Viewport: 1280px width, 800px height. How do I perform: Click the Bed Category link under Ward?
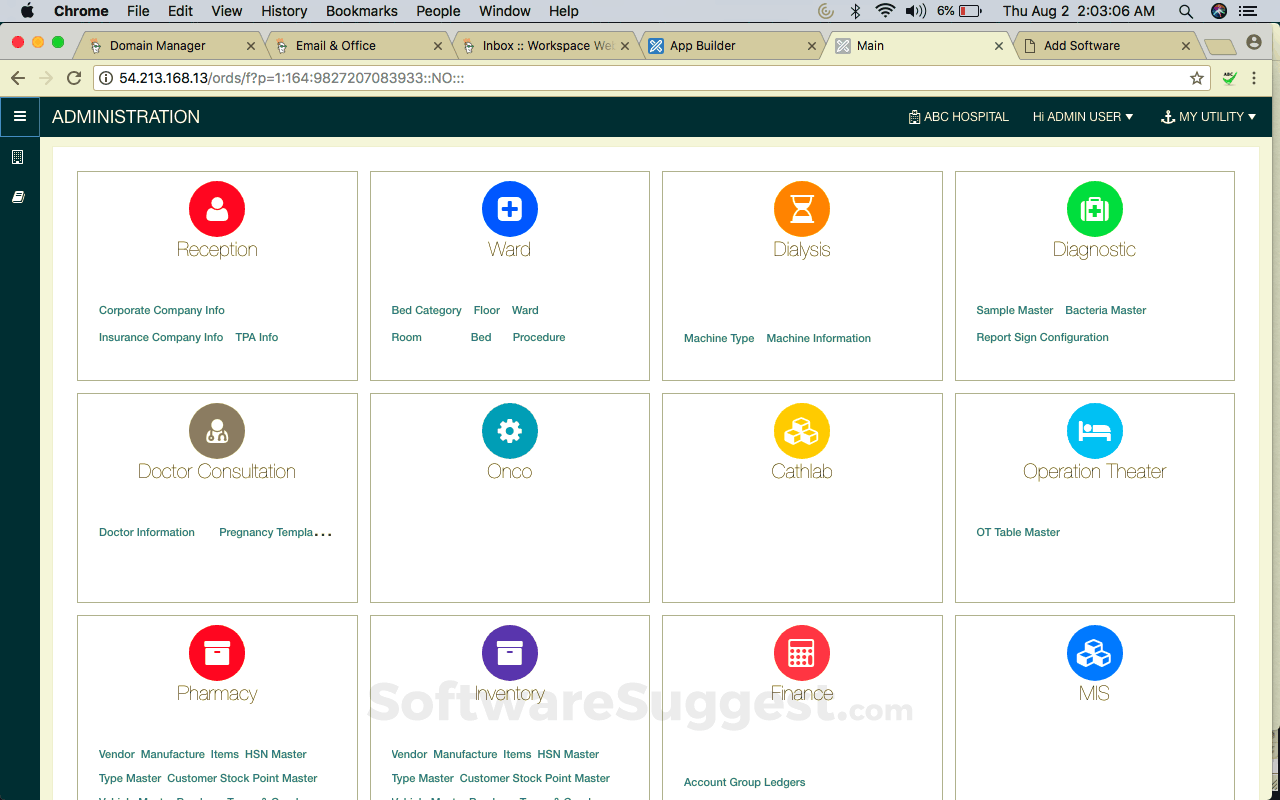click(426, 310)
